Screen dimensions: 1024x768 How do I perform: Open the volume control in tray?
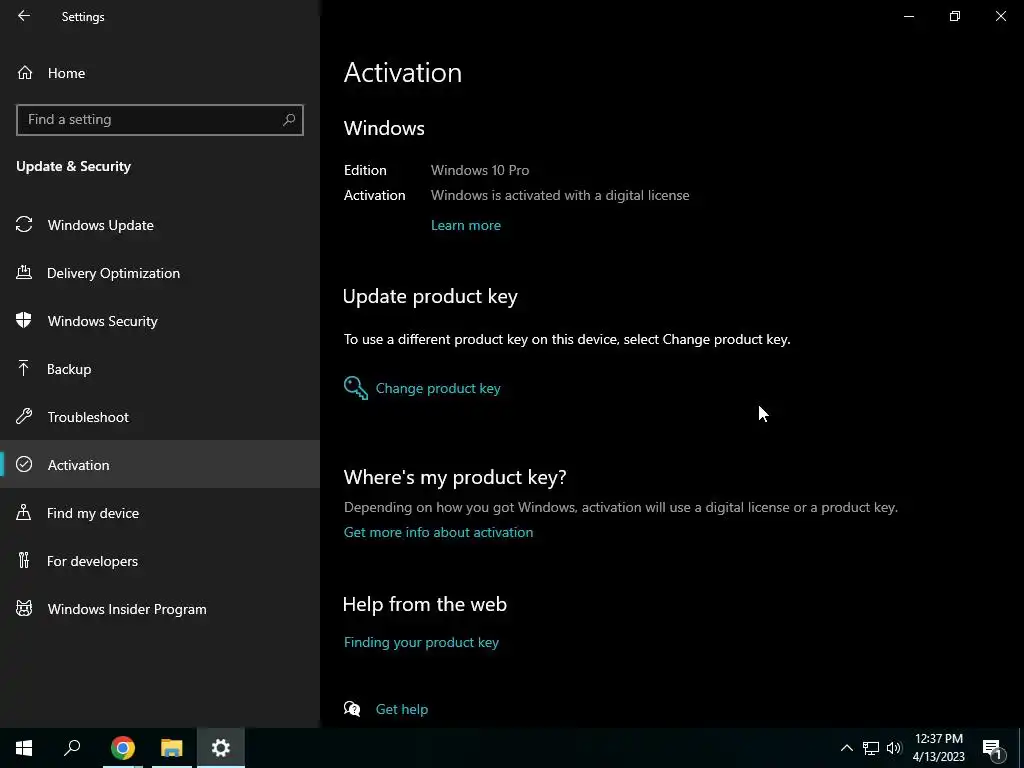[x=894, y=748]
